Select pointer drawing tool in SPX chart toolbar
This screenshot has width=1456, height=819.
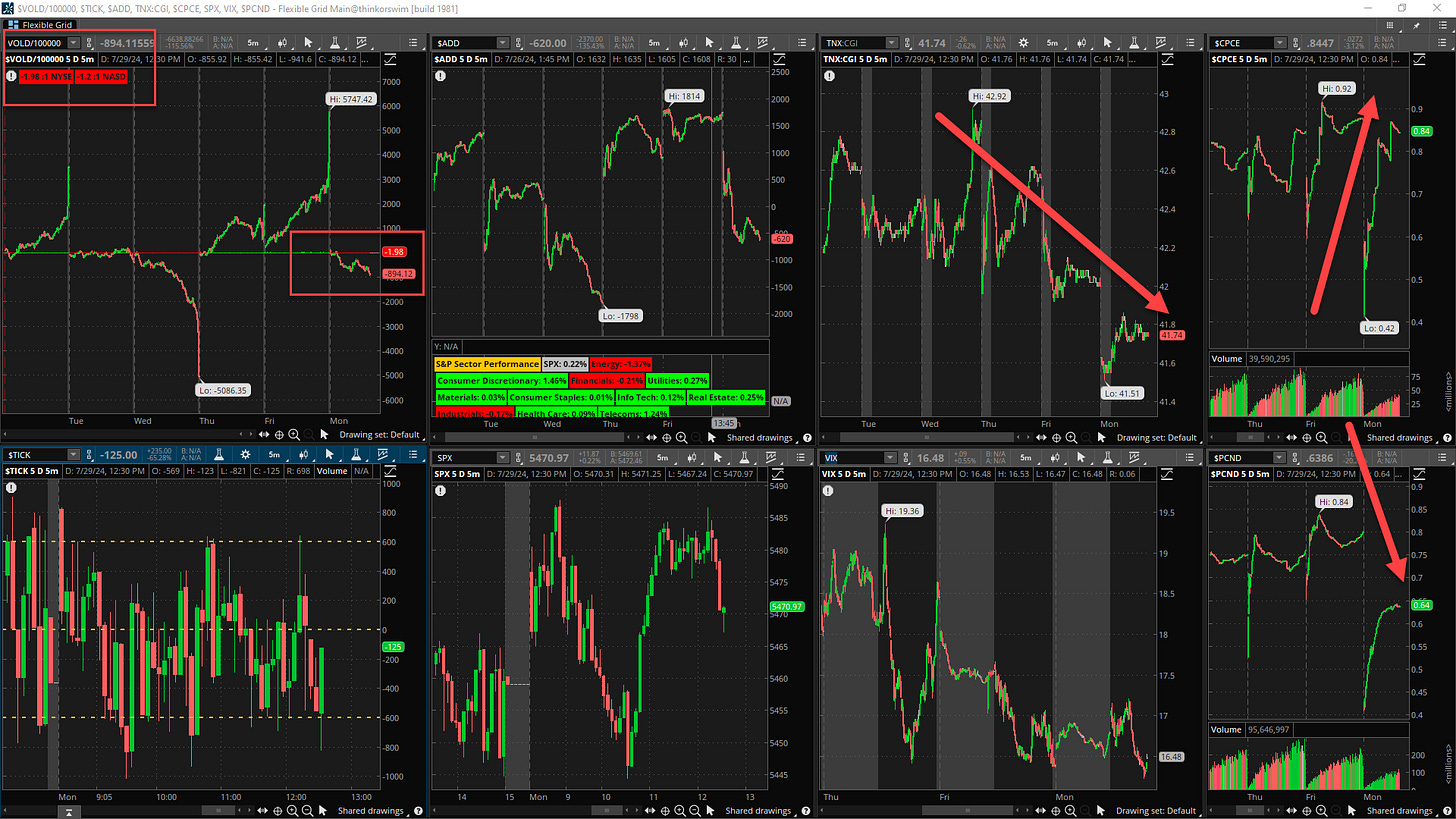(715, 458)
